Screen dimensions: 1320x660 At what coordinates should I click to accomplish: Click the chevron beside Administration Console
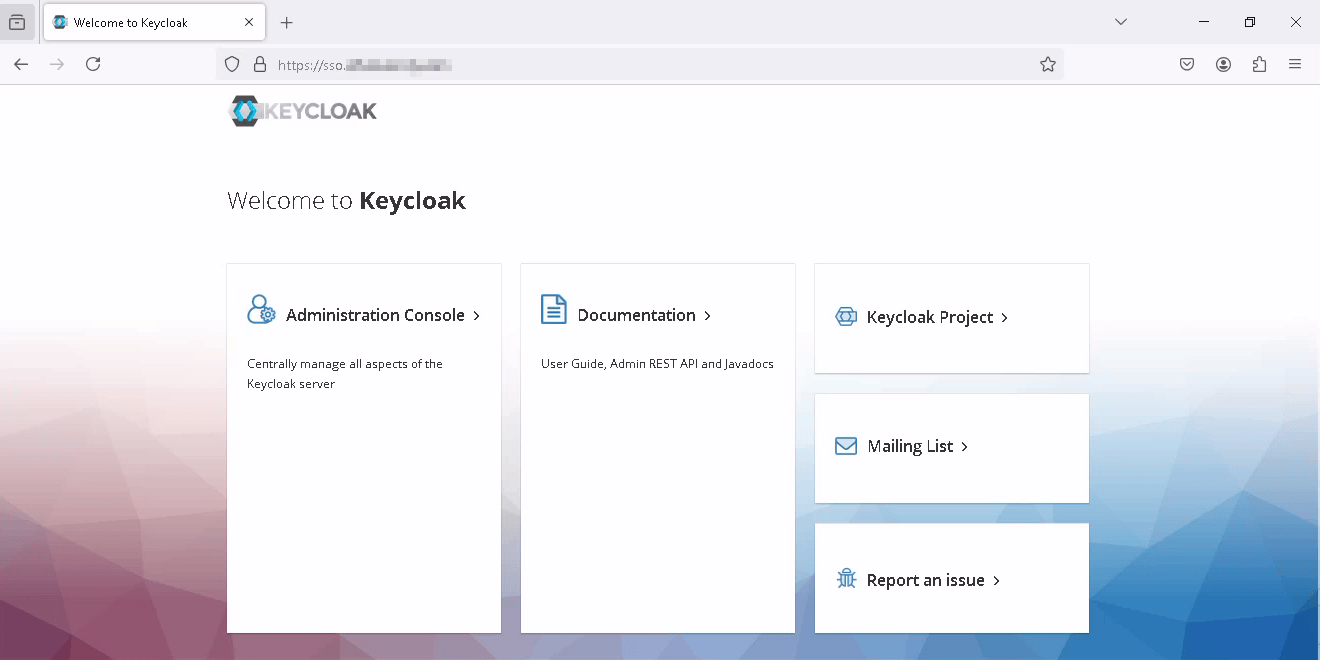(478, 314)
